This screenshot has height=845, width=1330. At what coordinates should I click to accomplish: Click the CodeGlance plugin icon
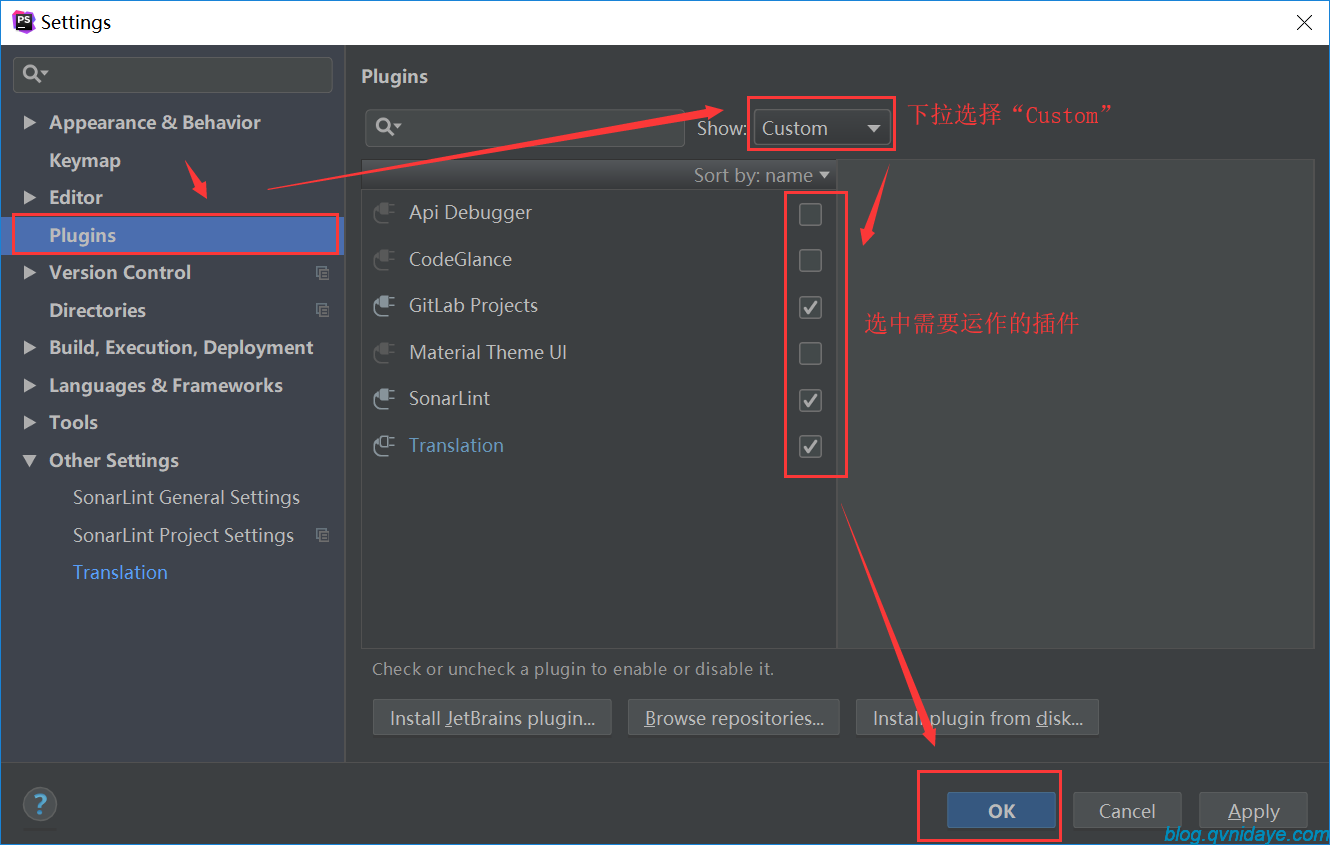point(384,260)
